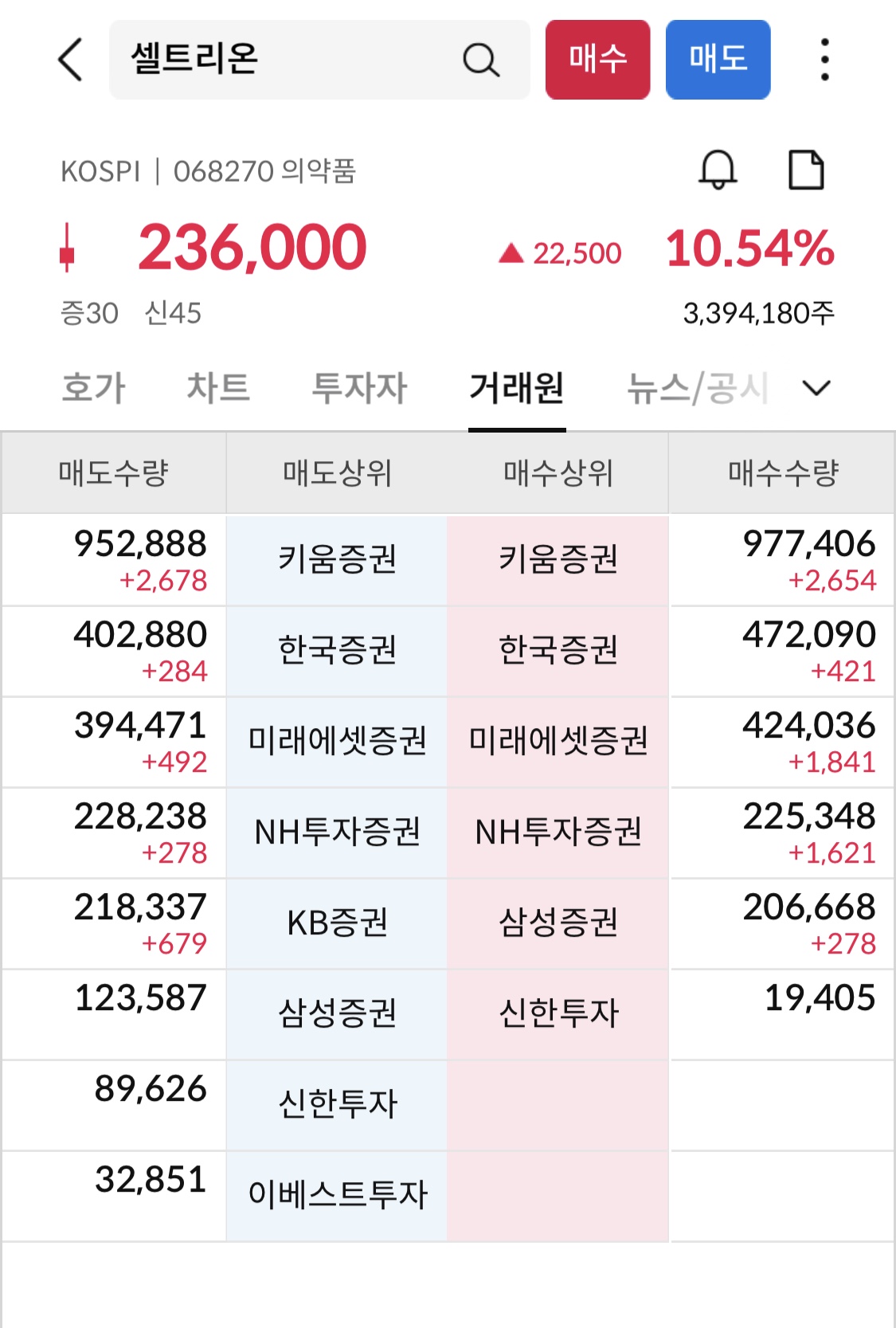Select 키움증권 in the 매도상위 column
This screenshot has height=1328, width=896.
click(337, 559)
